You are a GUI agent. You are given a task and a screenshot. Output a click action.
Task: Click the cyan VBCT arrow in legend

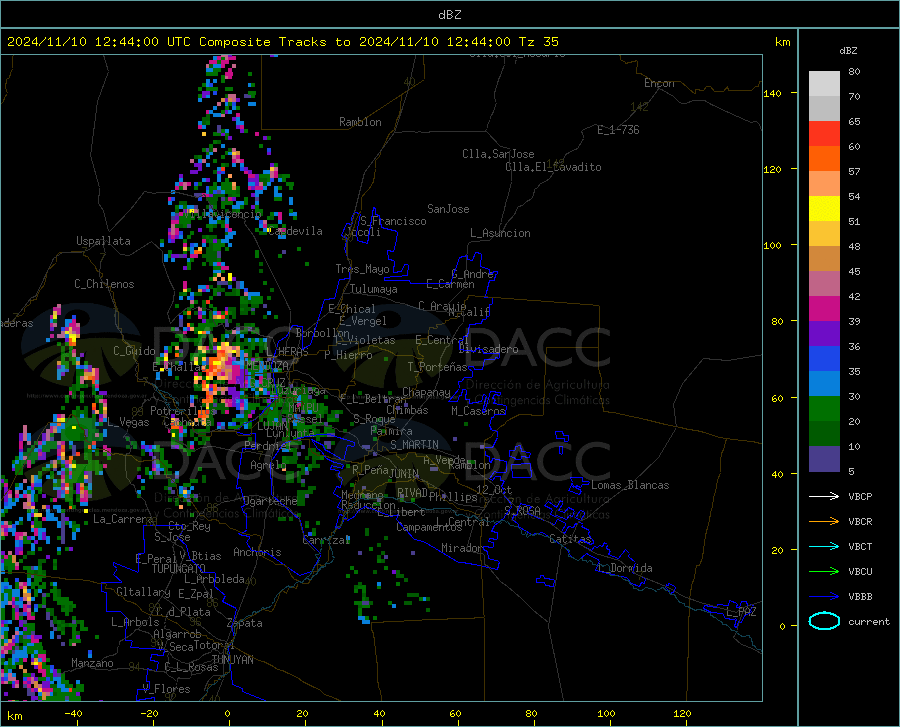(x=824, y=546)
